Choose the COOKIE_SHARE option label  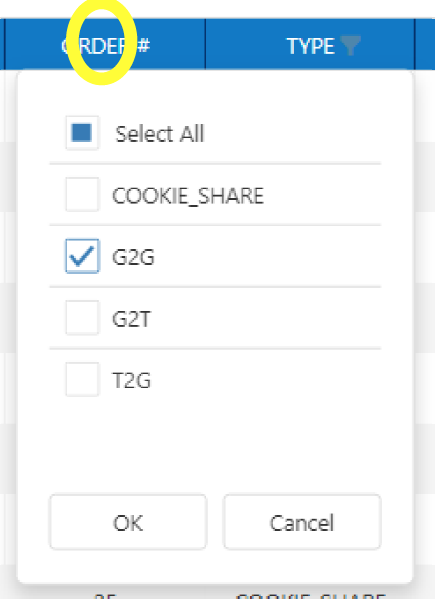188,196
